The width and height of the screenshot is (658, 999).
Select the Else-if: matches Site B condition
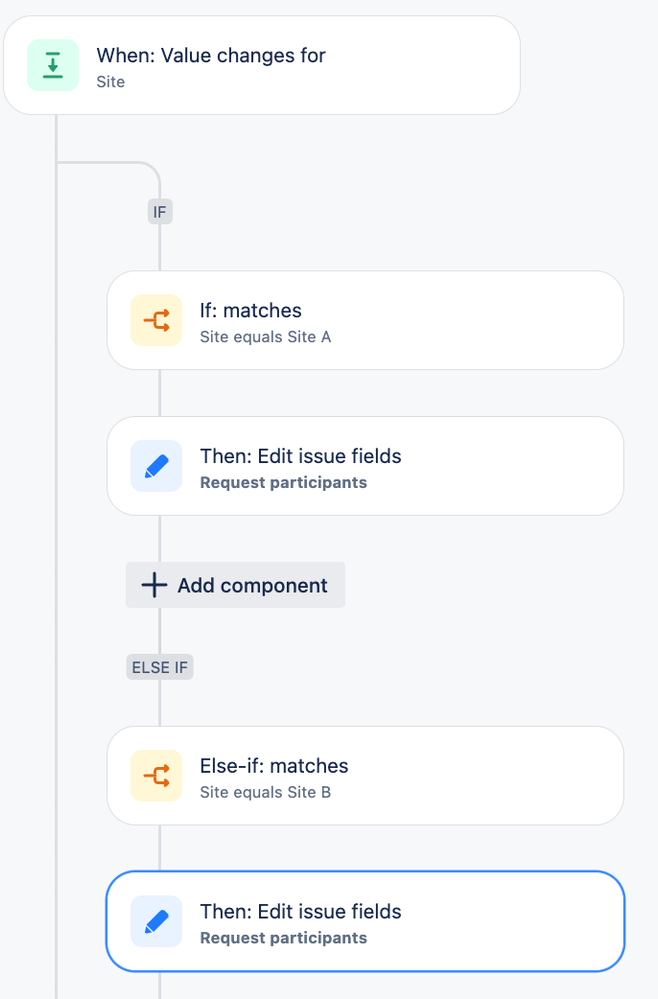365,776
